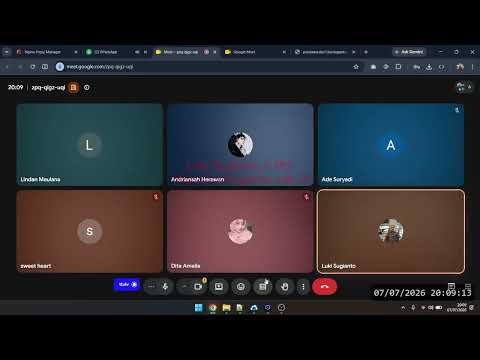
Task: Click the meet.google.com address bar
Action: click(207, 67)
